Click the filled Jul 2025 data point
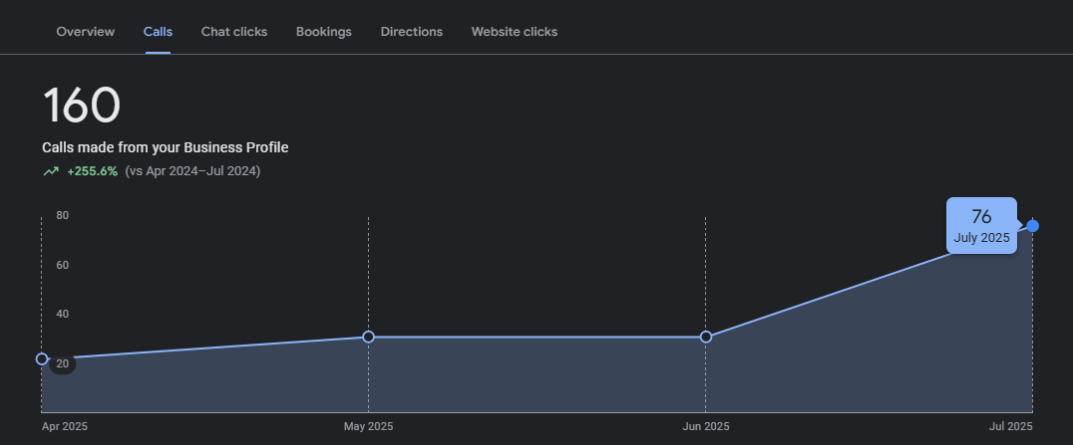 pyautogui.click(x=1032, y=226)
